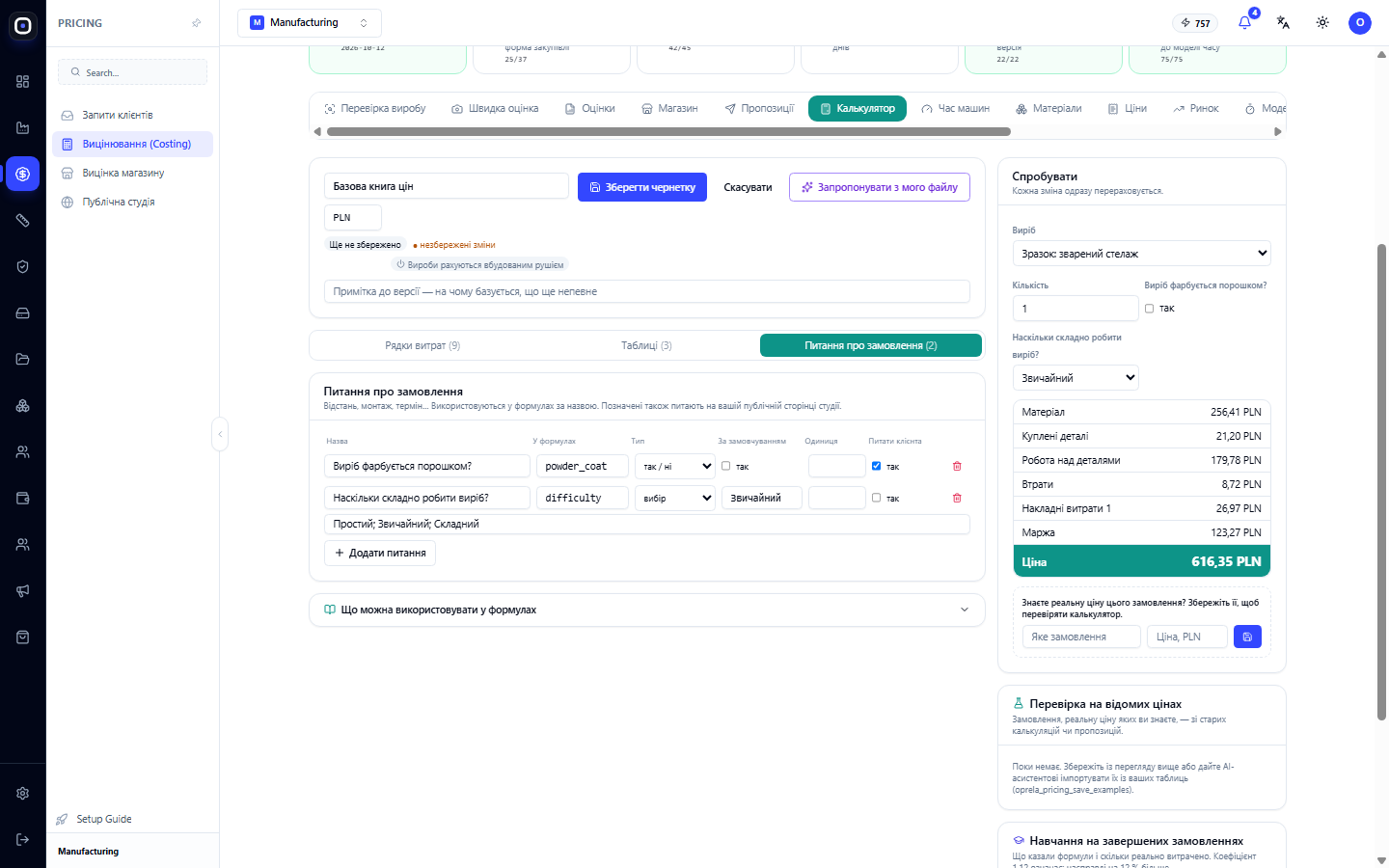The image size is (1389, 868).
Task: Save the real order price example
Action: 1247,637
